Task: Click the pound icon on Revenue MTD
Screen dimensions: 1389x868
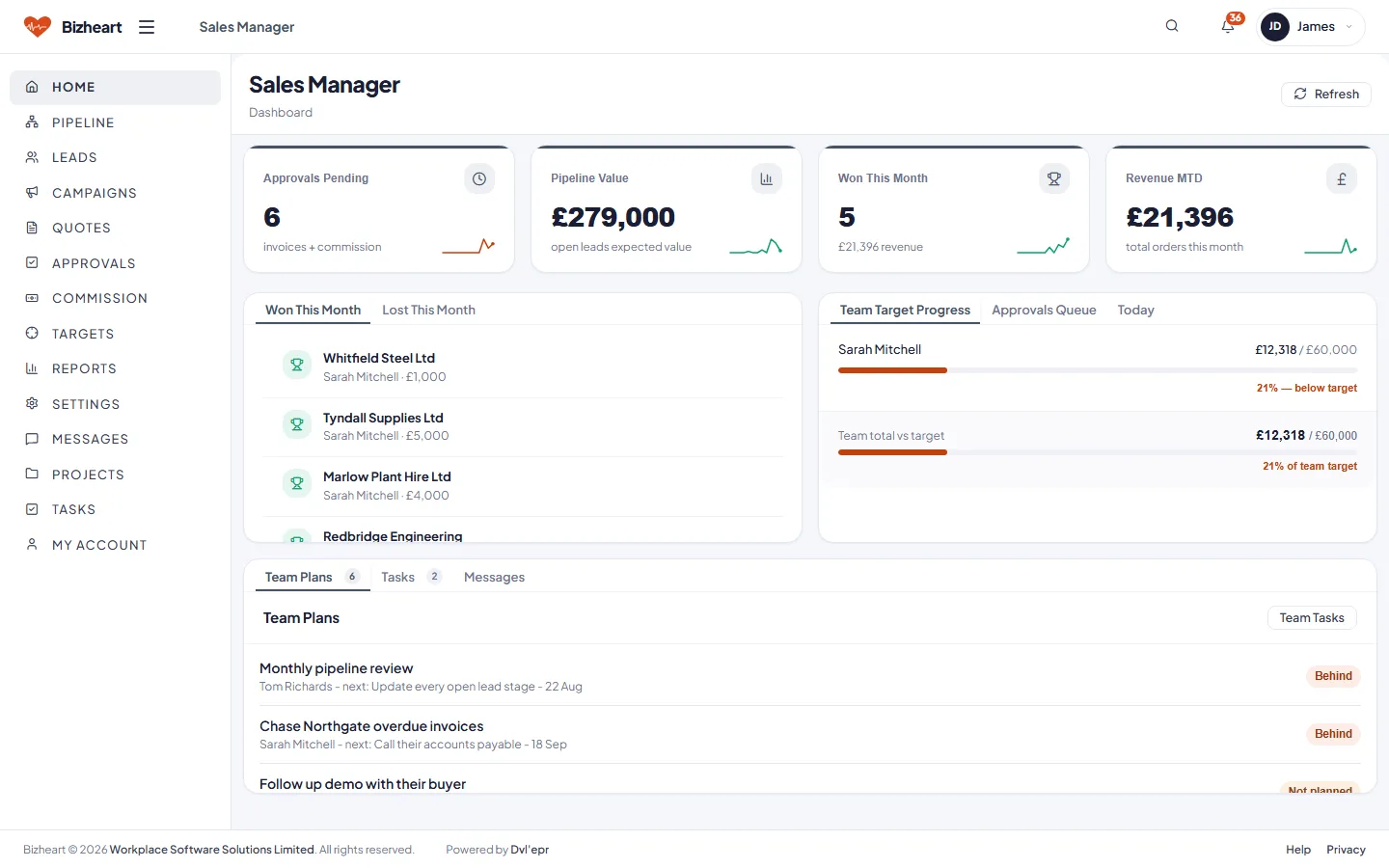Action: [x=1342, y=178]
